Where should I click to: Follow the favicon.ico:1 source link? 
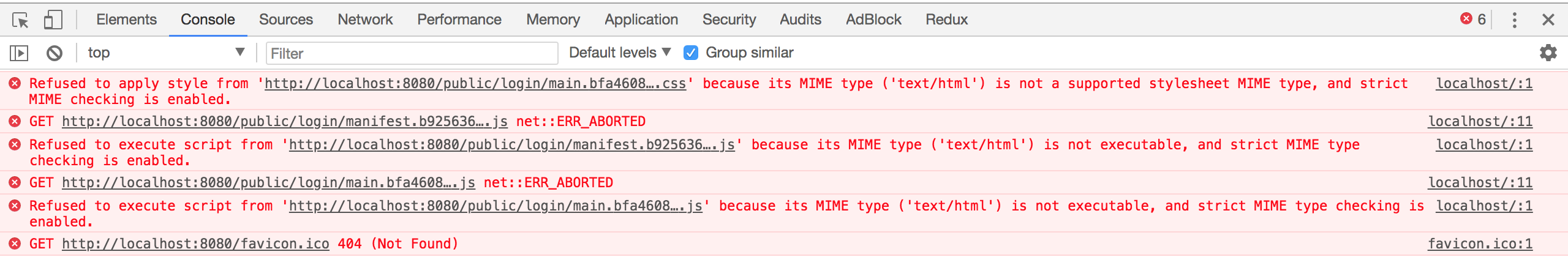point(1480,244)
